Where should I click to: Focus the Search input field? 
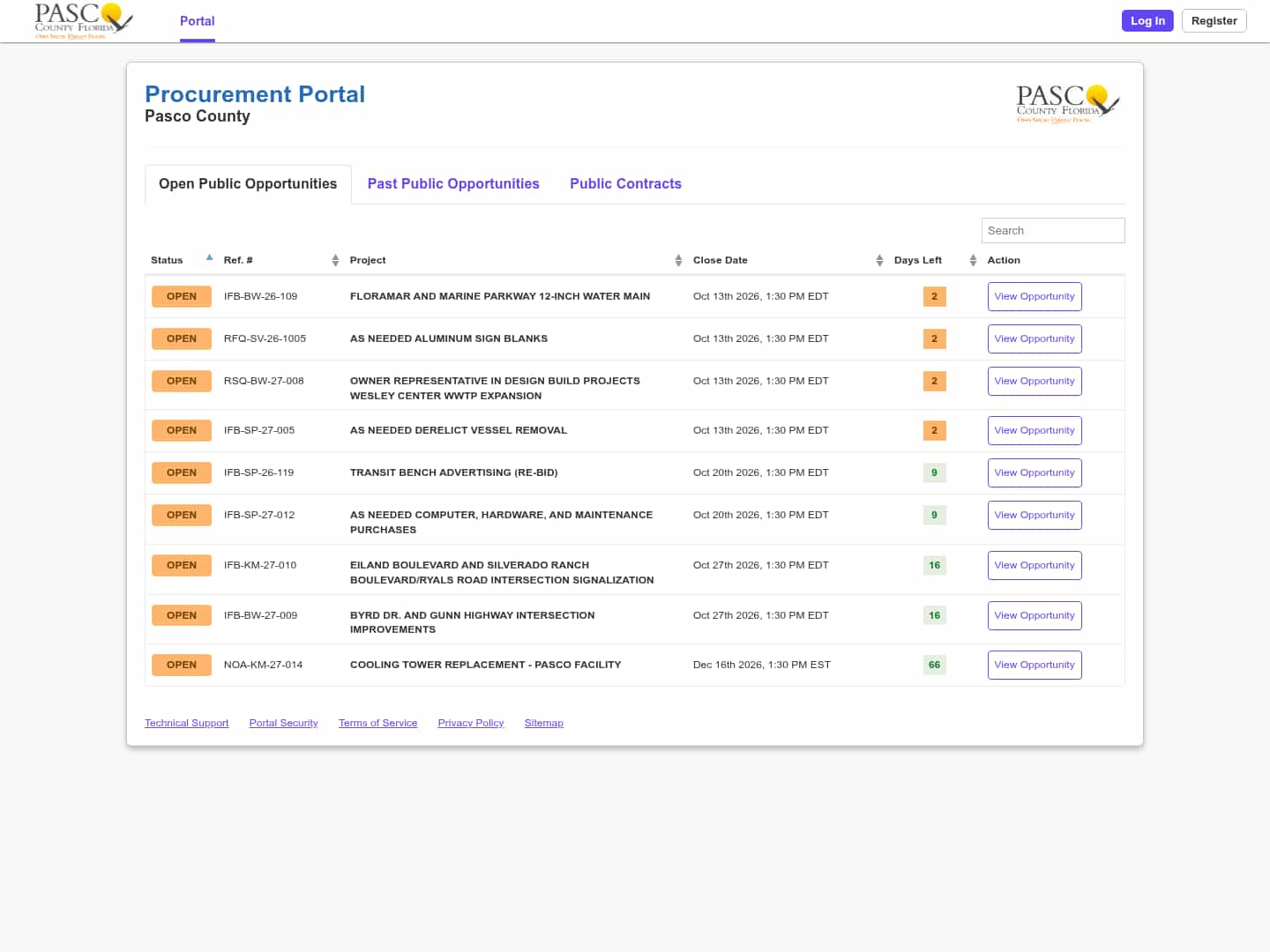coord(1053,230)
